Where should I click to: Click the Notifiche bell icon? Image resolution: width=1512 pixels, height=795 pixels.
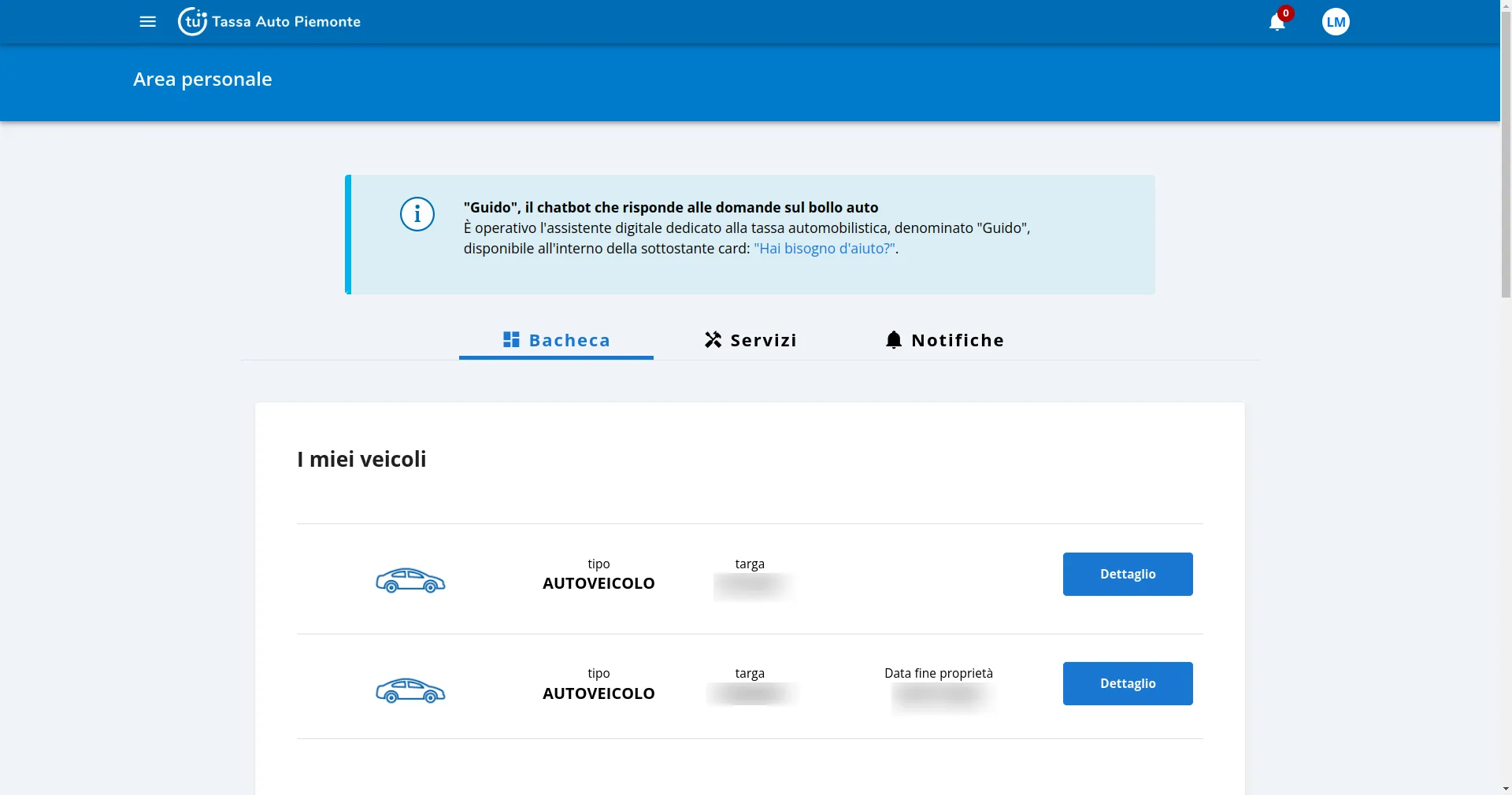pos(894,339)
